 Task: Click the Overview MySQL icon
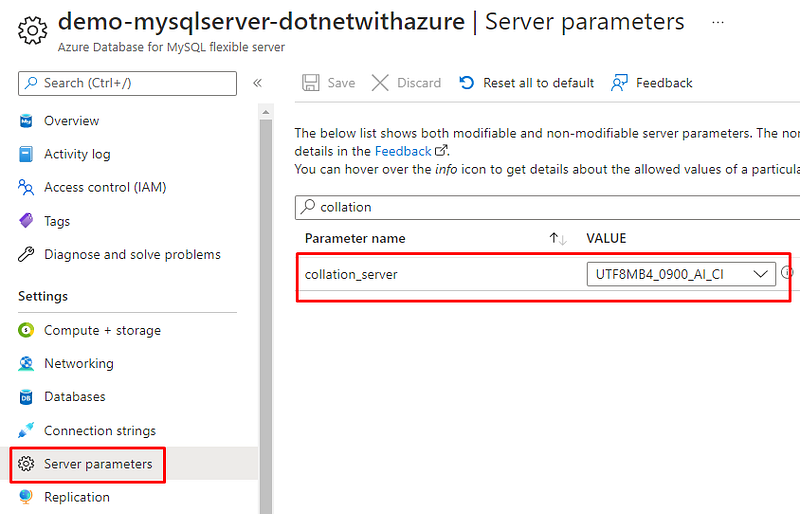[26, 121]
